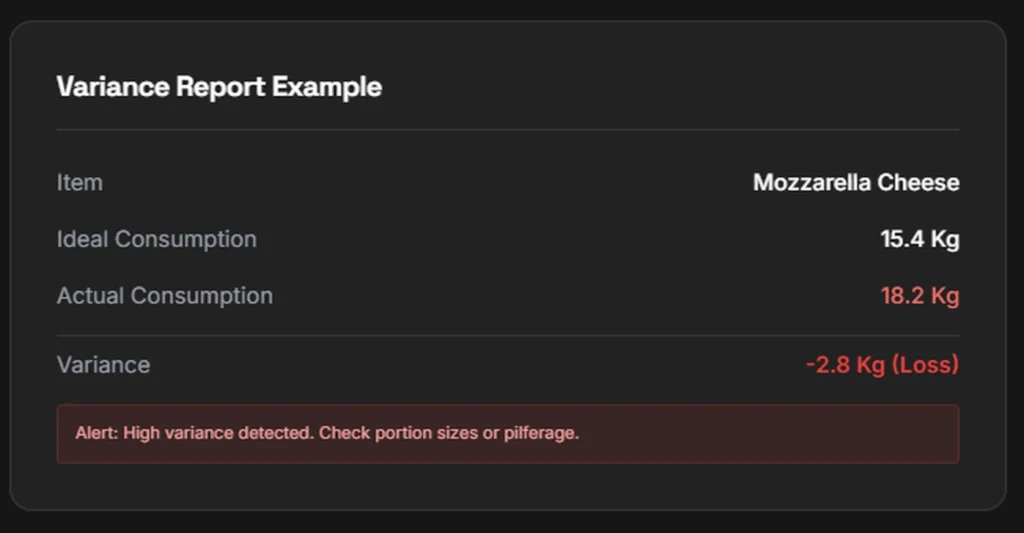Image resolution: width=1024 pixels, height=533 pixels.
Task: Click divider line below report heading
Action: click(507, 130)
